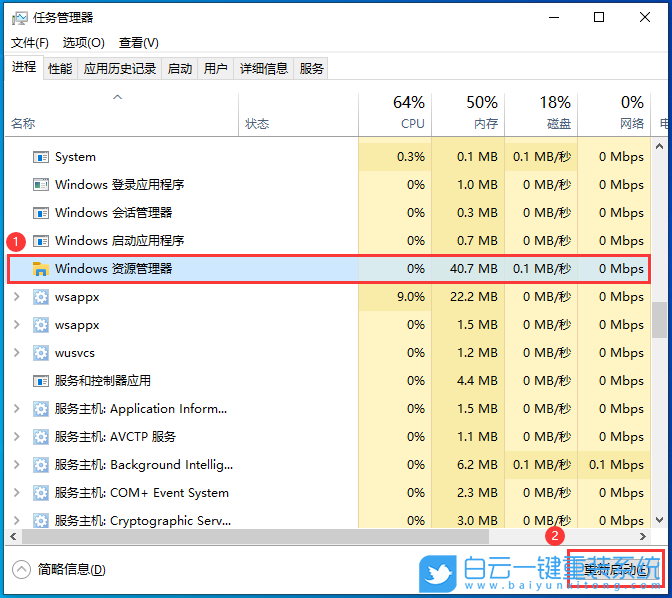The width and height of the screenshot is (672, 598).
Task: Click the Background Intellig... service host icon
Action: (x=41, y=465)
